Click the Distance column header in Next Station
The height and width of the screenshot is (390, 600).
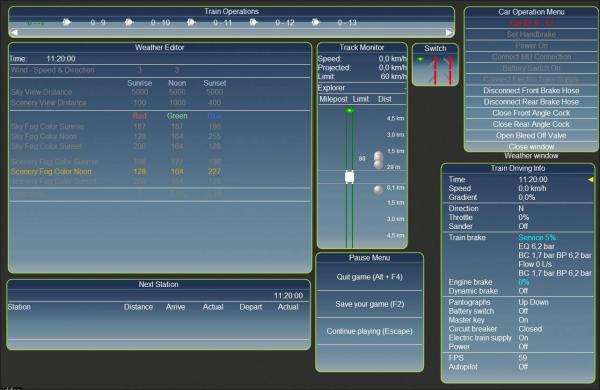138,307
